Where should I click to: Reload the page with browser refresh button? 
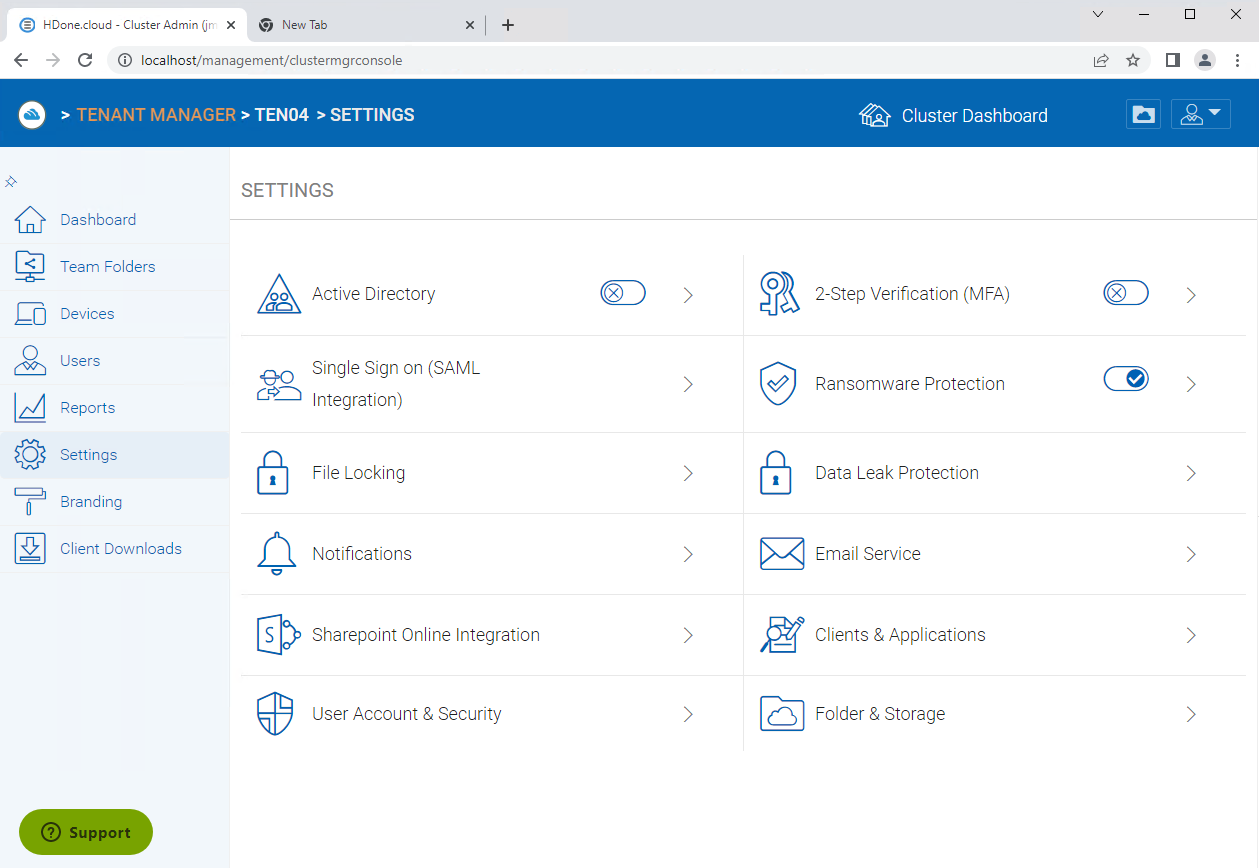pos(85,60)
